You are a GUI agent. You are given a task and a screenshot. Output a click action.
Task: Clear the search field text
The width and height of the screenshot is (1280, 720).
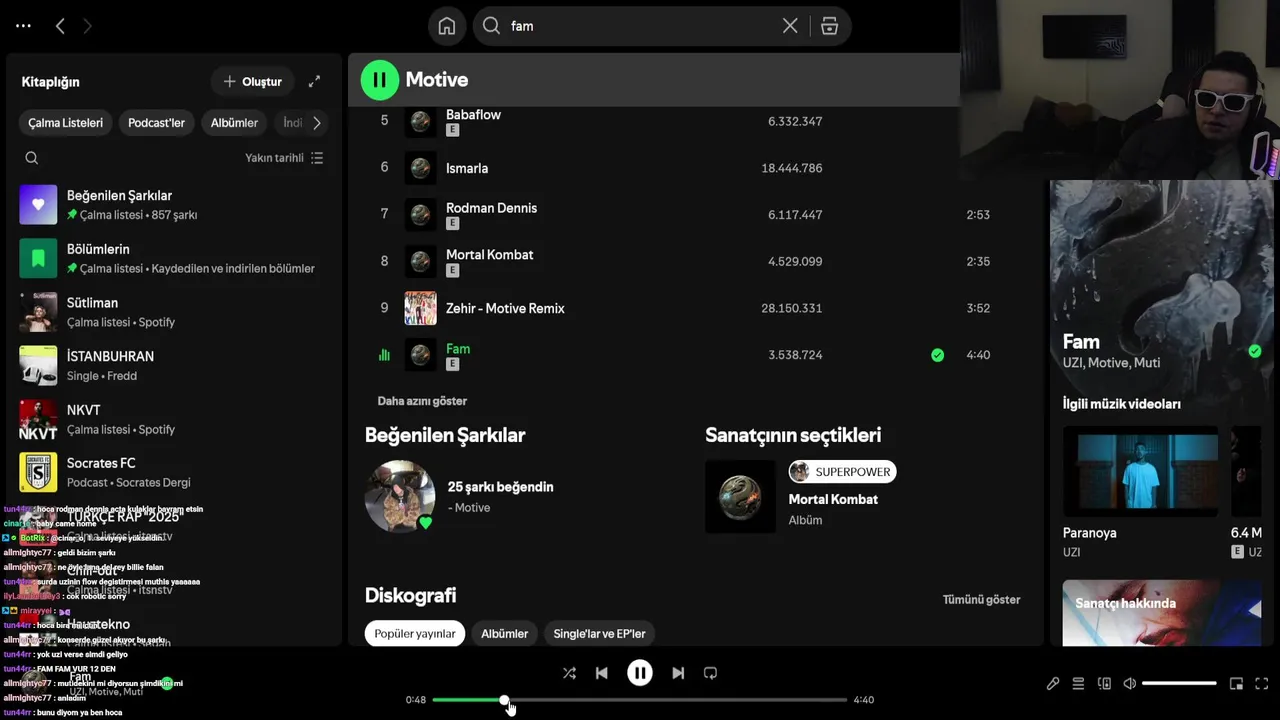pyautogui.click(x=790, y=26)
